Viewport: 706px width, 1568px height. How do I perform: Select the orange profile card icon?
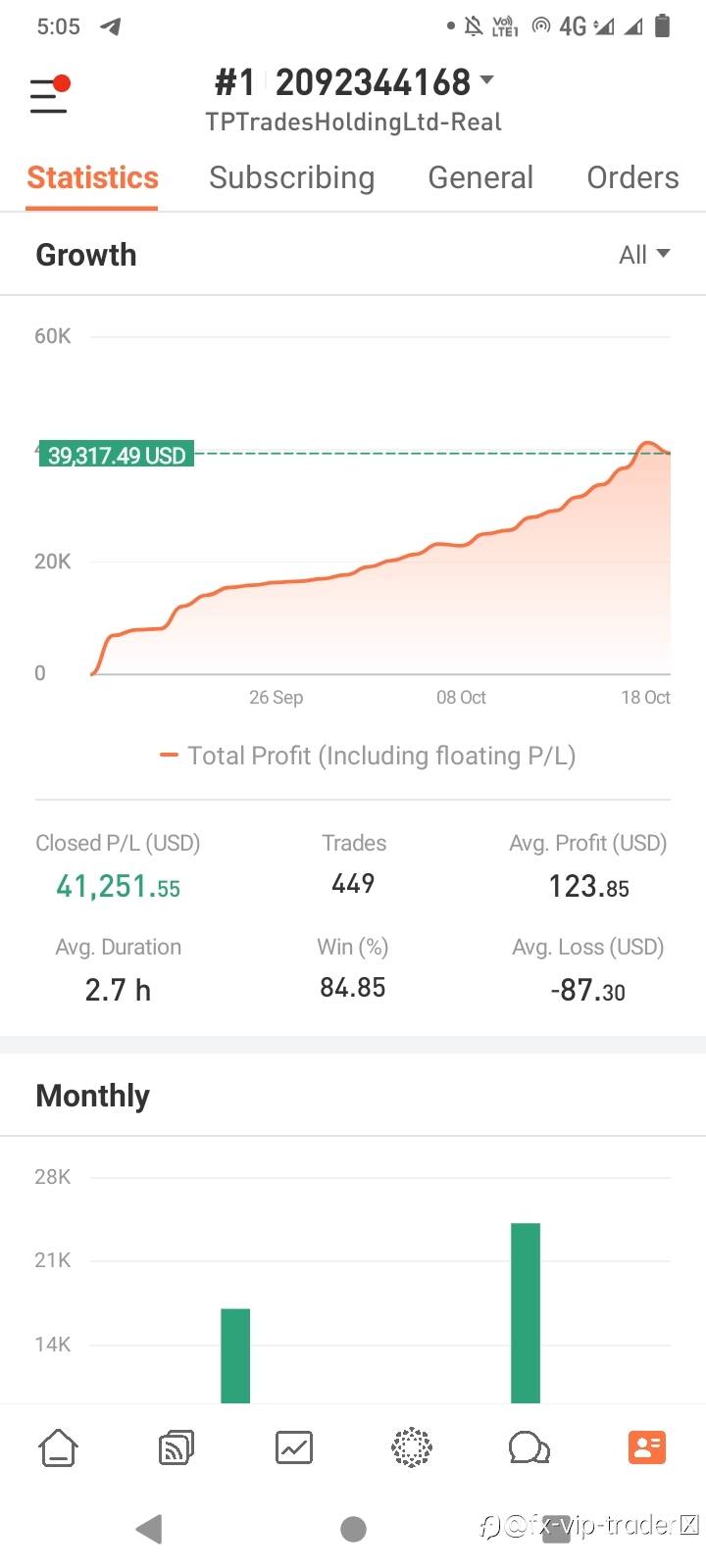(x=647, y=1447)
